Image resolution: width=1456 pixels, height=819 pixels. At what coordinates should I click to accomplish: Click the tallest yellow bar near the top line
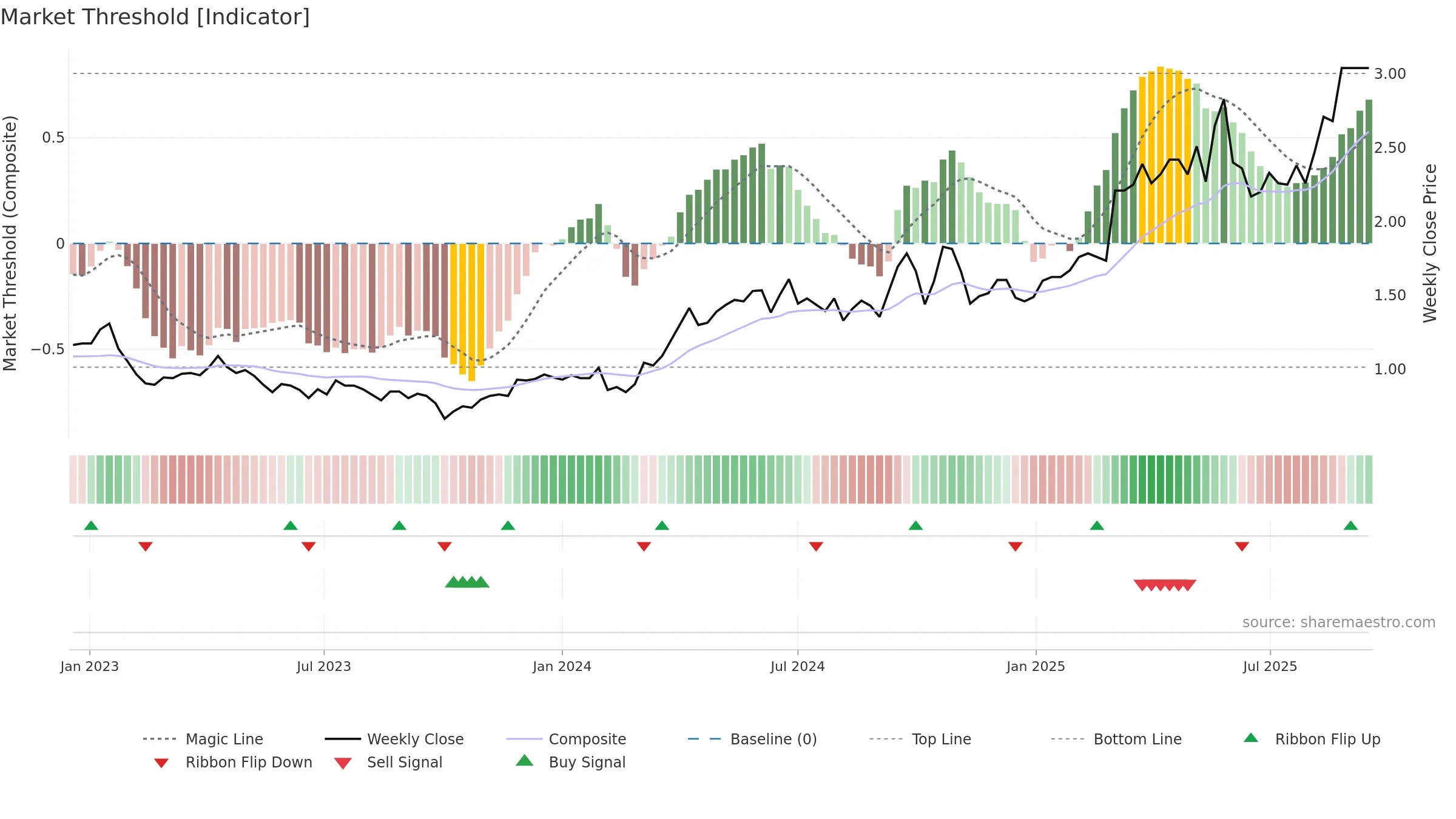1161,155
